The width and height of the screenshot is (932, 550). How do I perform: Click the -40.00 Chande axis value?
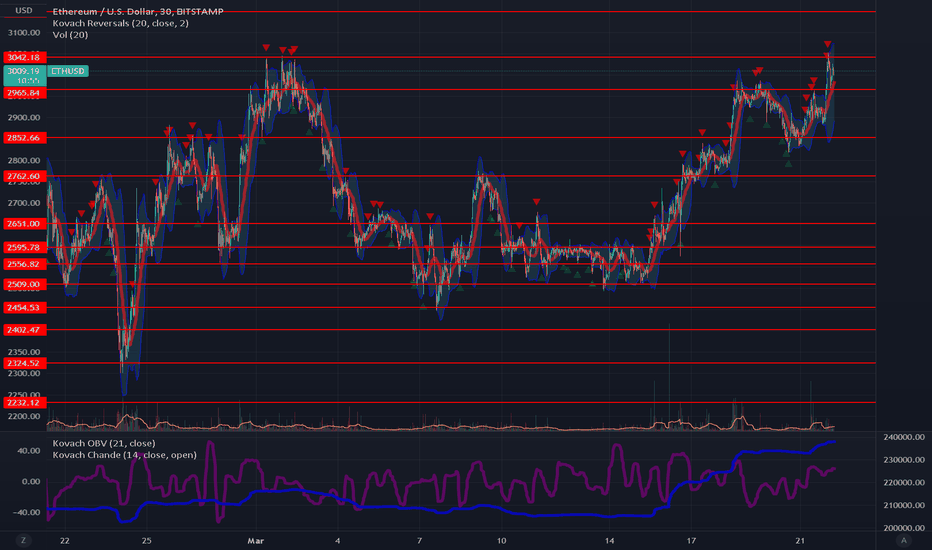(27, 512)
